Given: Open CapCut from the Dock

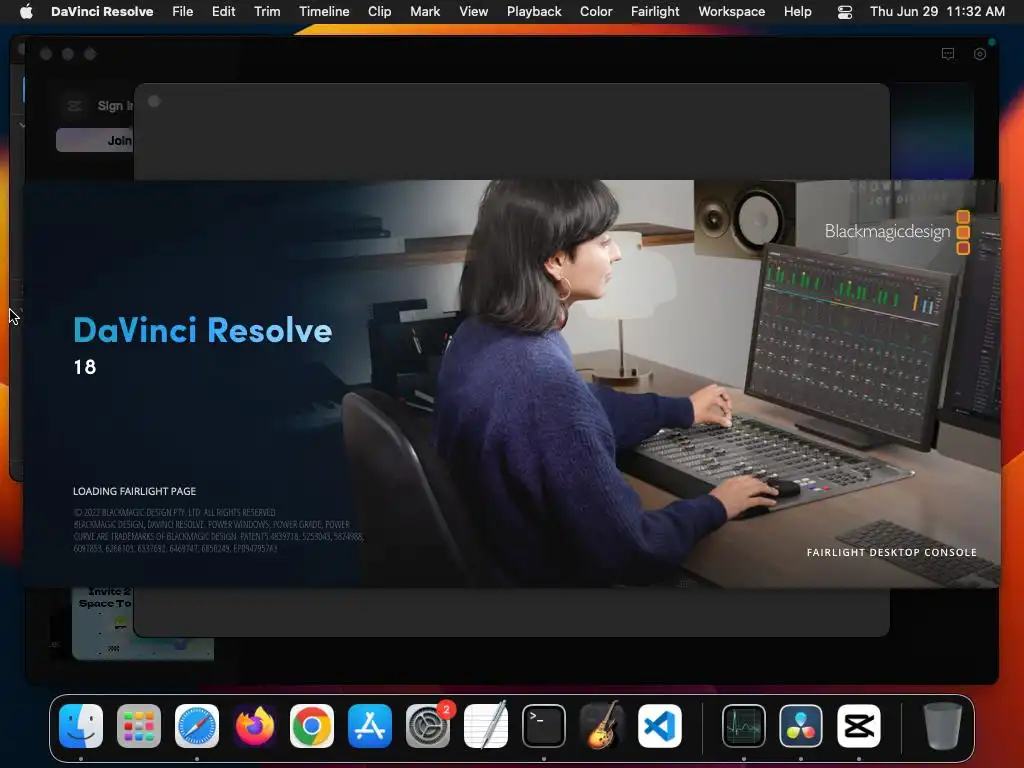Looking at the screenshot, I should [859, 726].
